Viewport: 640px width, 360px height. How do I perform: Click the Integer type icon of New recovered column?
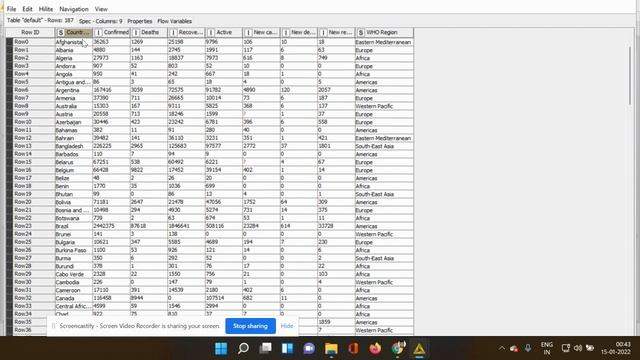pos(323,33)
